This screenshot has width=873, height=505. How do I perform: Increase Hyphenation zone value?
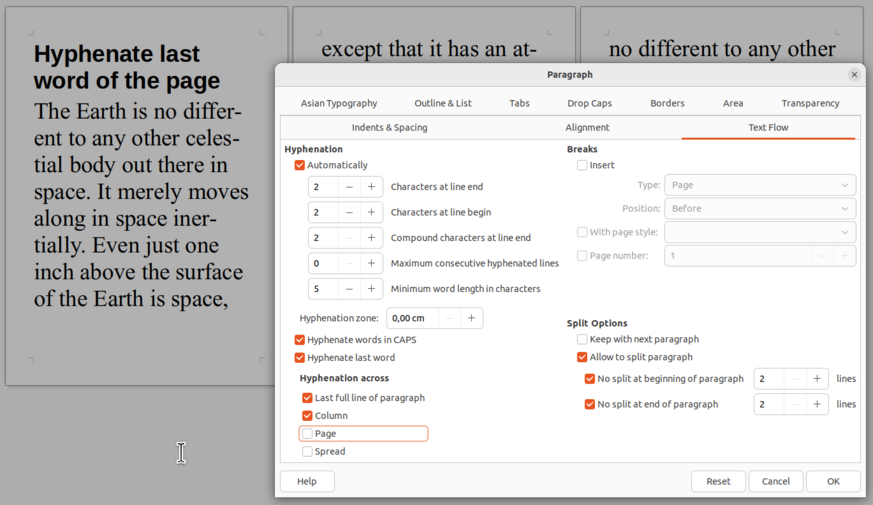tap(472, 318)
